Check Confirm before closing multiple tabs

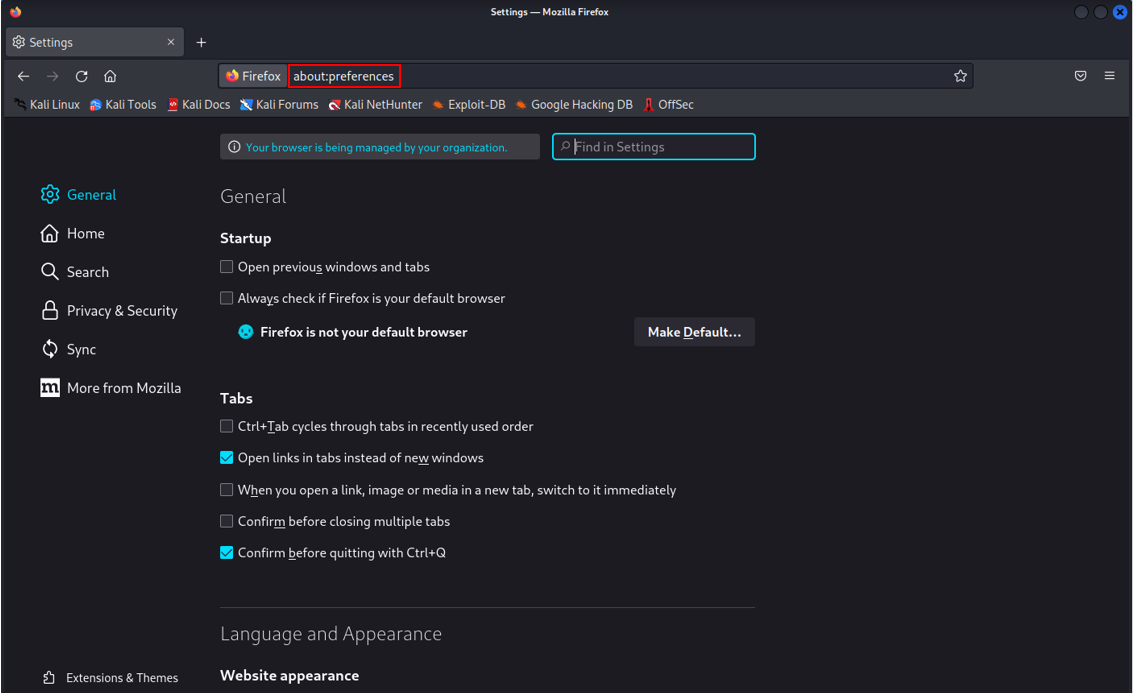pos(227,521)
